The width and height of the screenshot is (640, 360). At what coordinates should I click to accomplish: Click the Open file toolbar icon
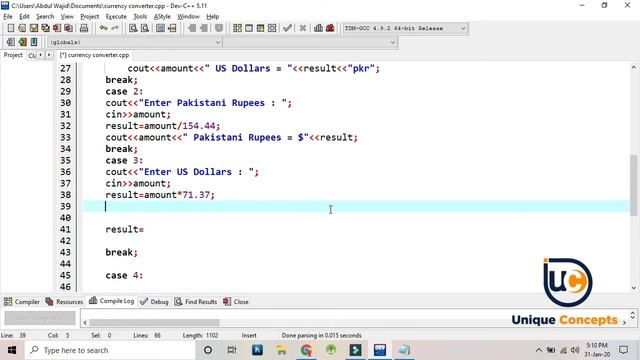[x=22, y=28]
